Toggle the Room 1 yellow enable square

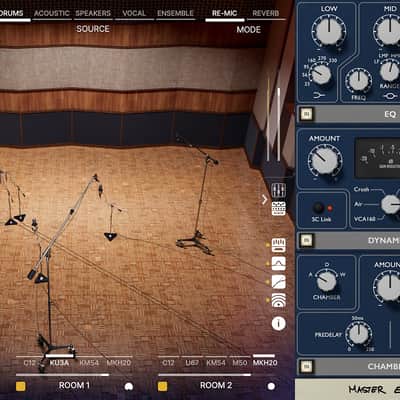21,386
